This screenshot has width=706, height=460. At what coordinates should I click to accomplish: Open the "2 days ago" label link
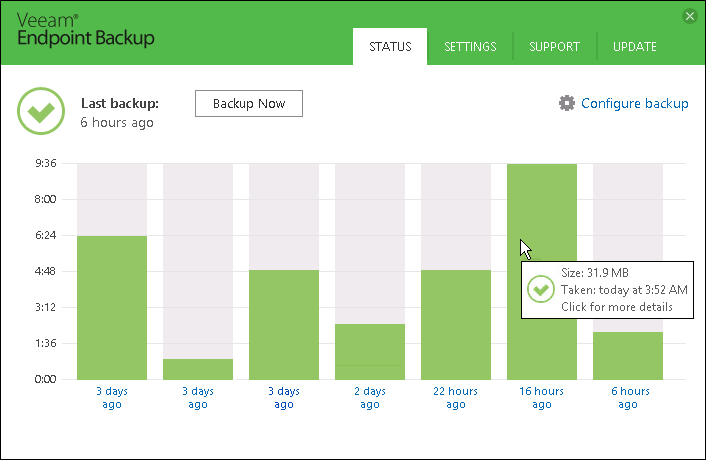pyautogui.click(x=369, y=397)
